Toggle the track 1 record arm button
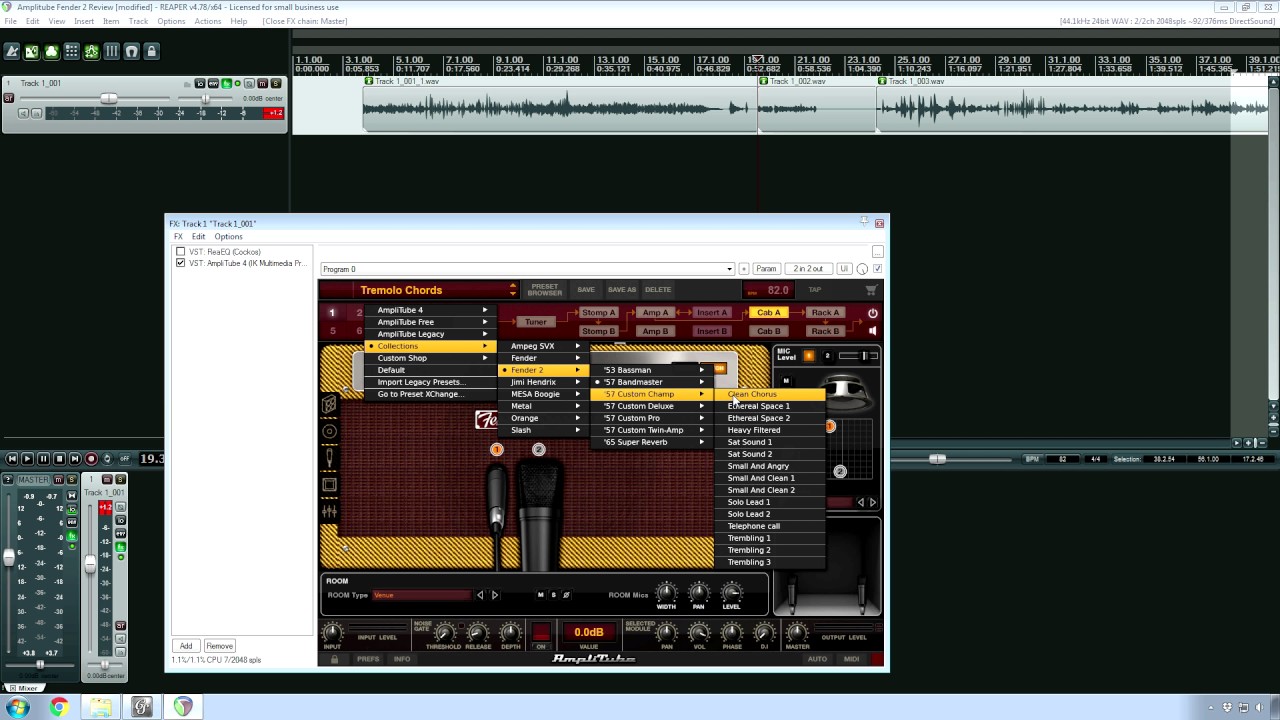Viewport: 1280px width, 720px height. [9, 98]
